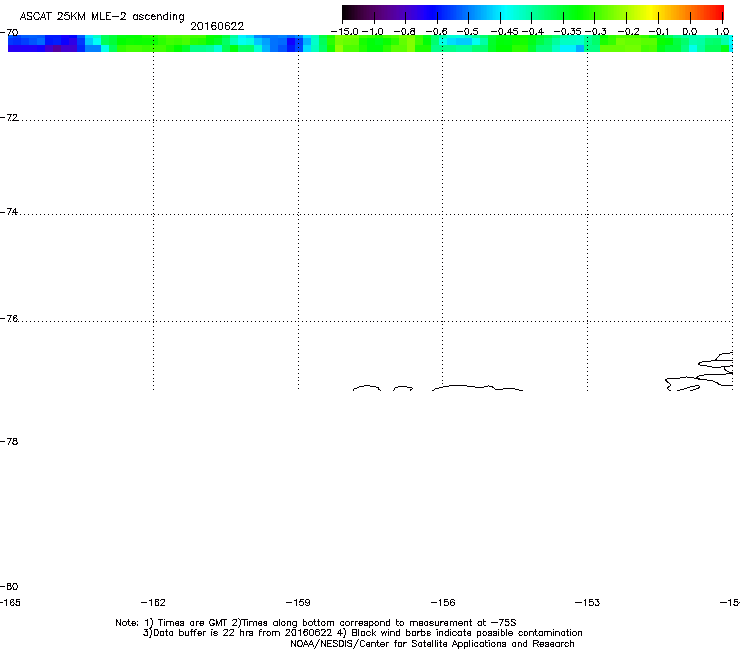The width and height of the screenshot is (740, 650).
Task: Click the 'ASCAT 25KM MLE-2 ascending' title text
Action: (x=102, y=17)
